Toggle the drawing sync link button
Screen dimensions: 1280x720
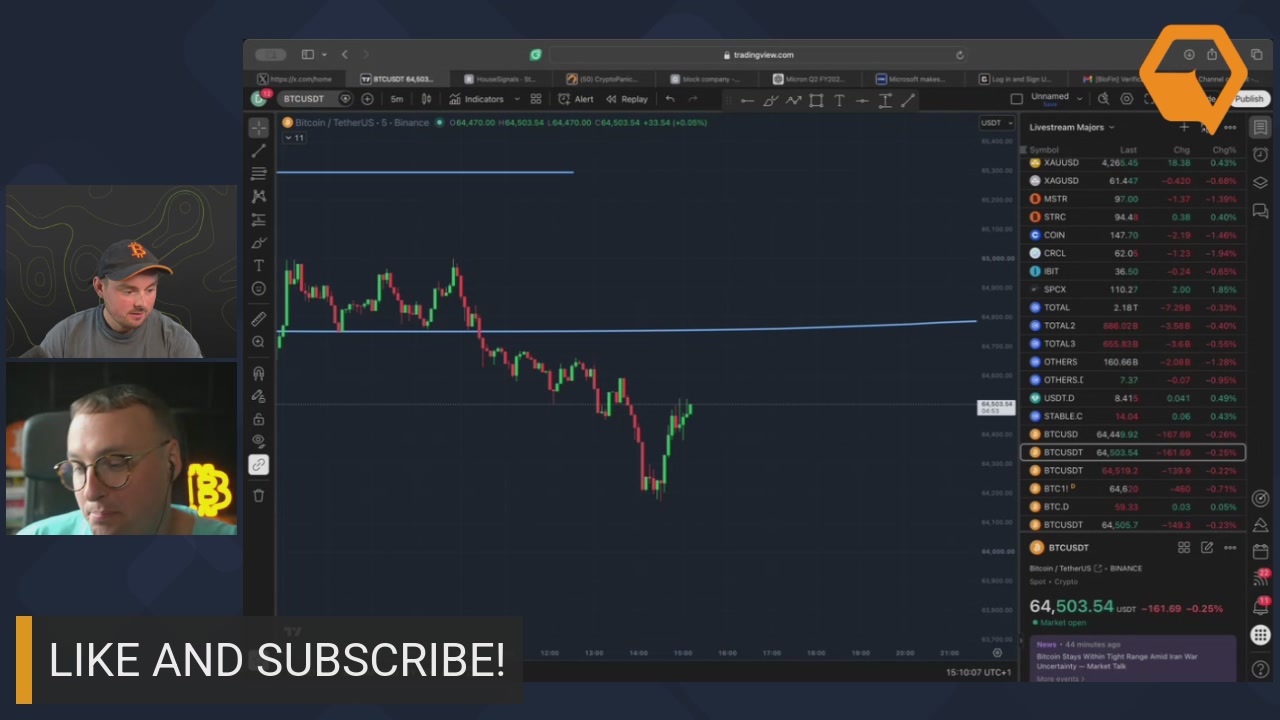(x=259, y=465)
